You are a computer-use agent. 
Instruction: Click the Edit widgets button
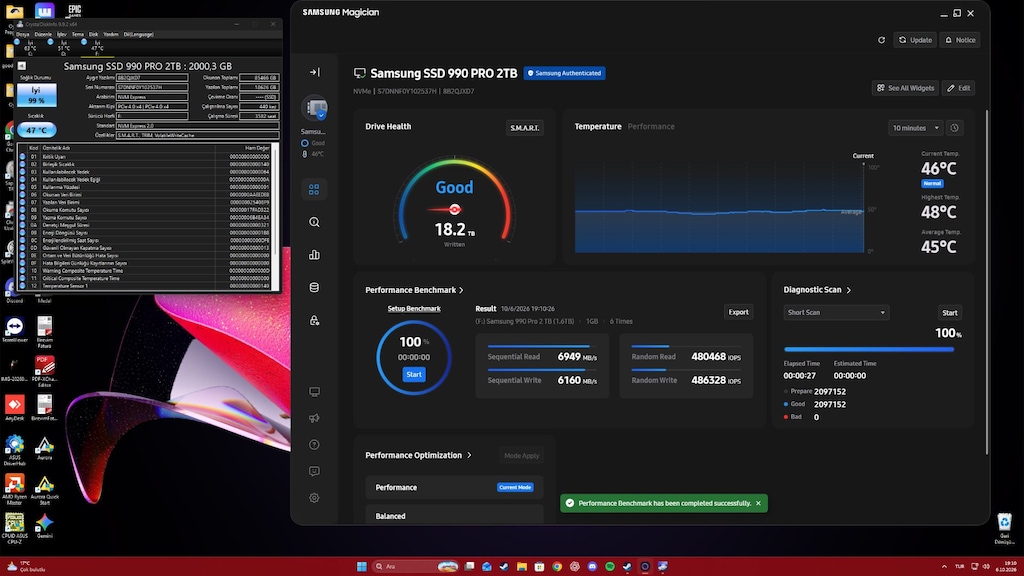pos(958,88)
